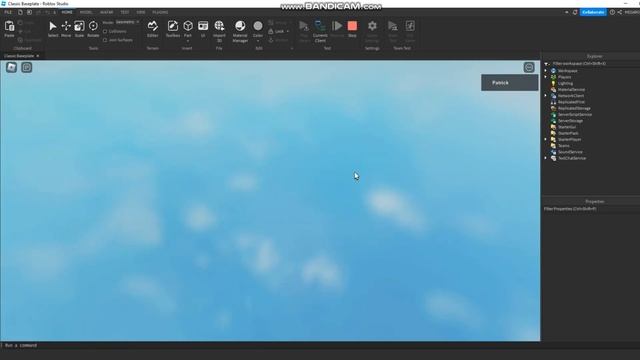Select MaterialService in Explorer
Image resolution: width=640 pixels, height=360 pixels.
tap(571, 89)
